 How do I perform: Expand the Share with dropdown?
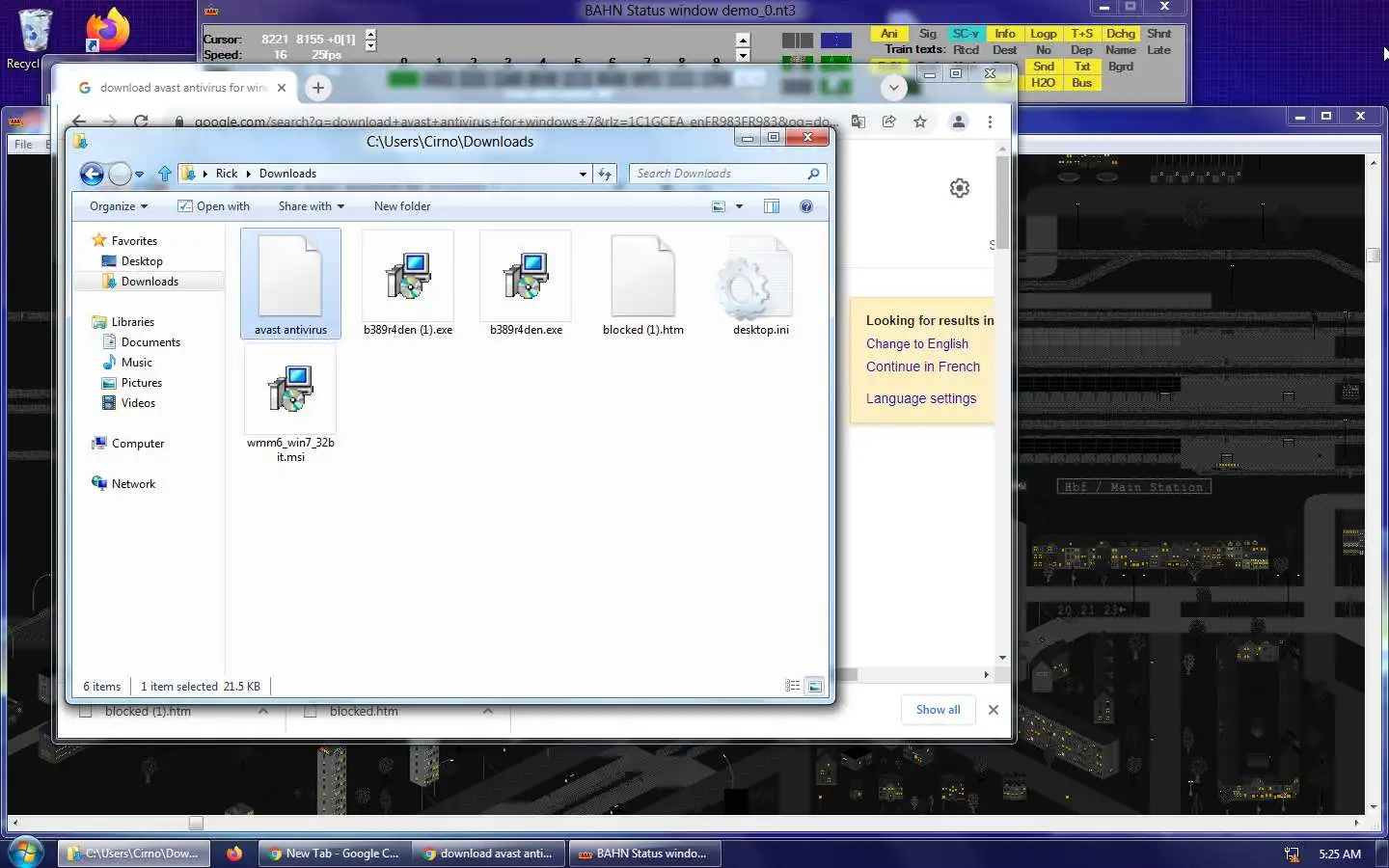point(311,206)
